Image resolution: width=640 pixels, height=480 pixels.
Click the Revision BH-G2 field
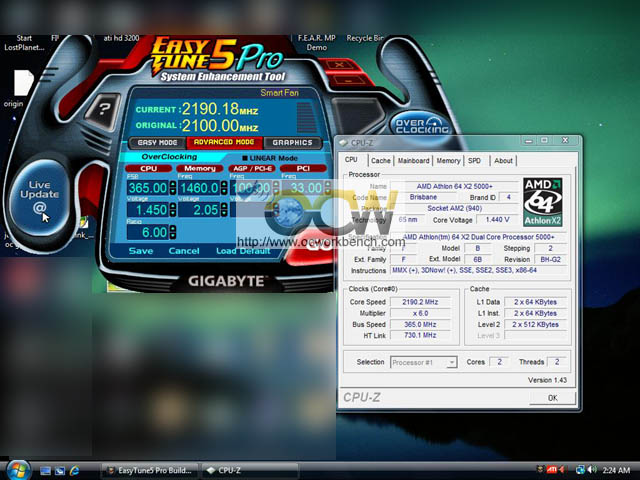550,260
